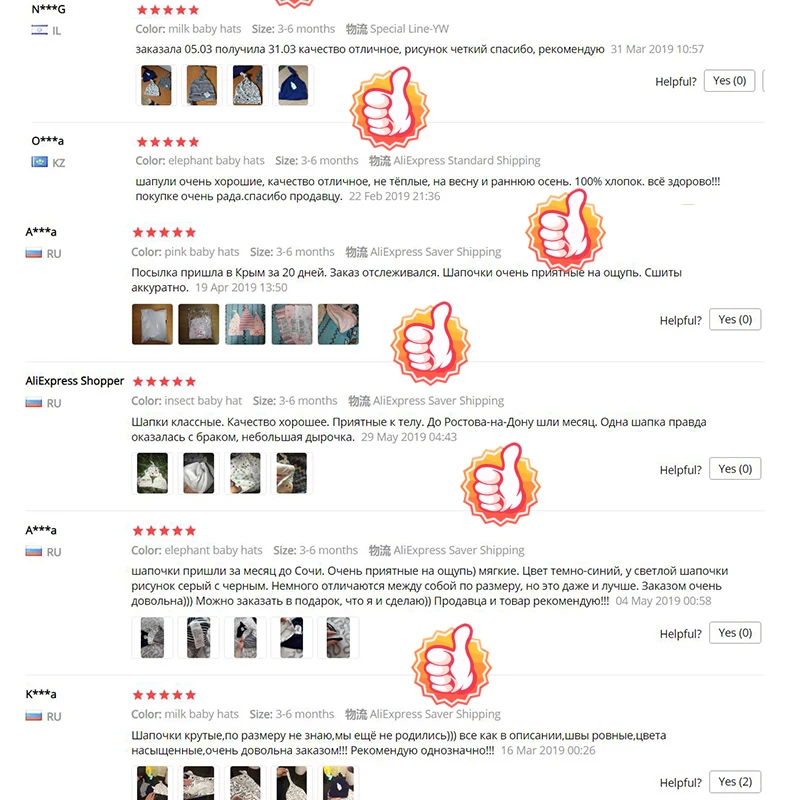The width and height of the screenshot is (800, 800).
Task: Click the Kazakhstan flag icon beside KZ
Action: click(39, 162)
